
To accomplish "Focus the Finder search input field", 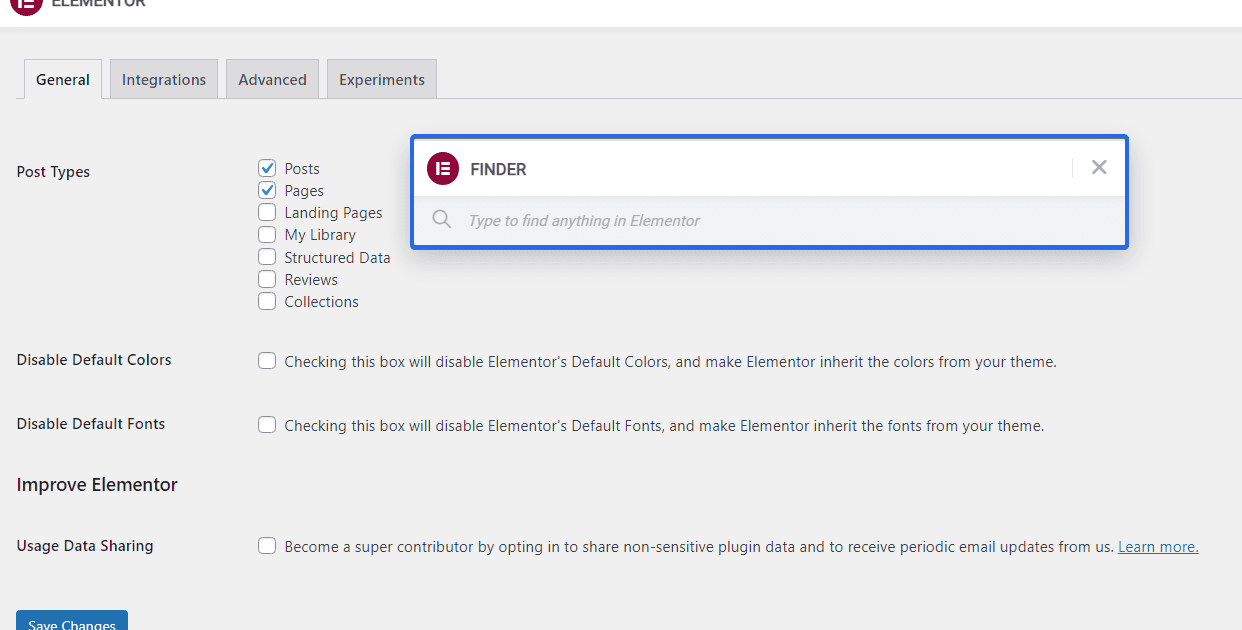I will pos(769,221).
